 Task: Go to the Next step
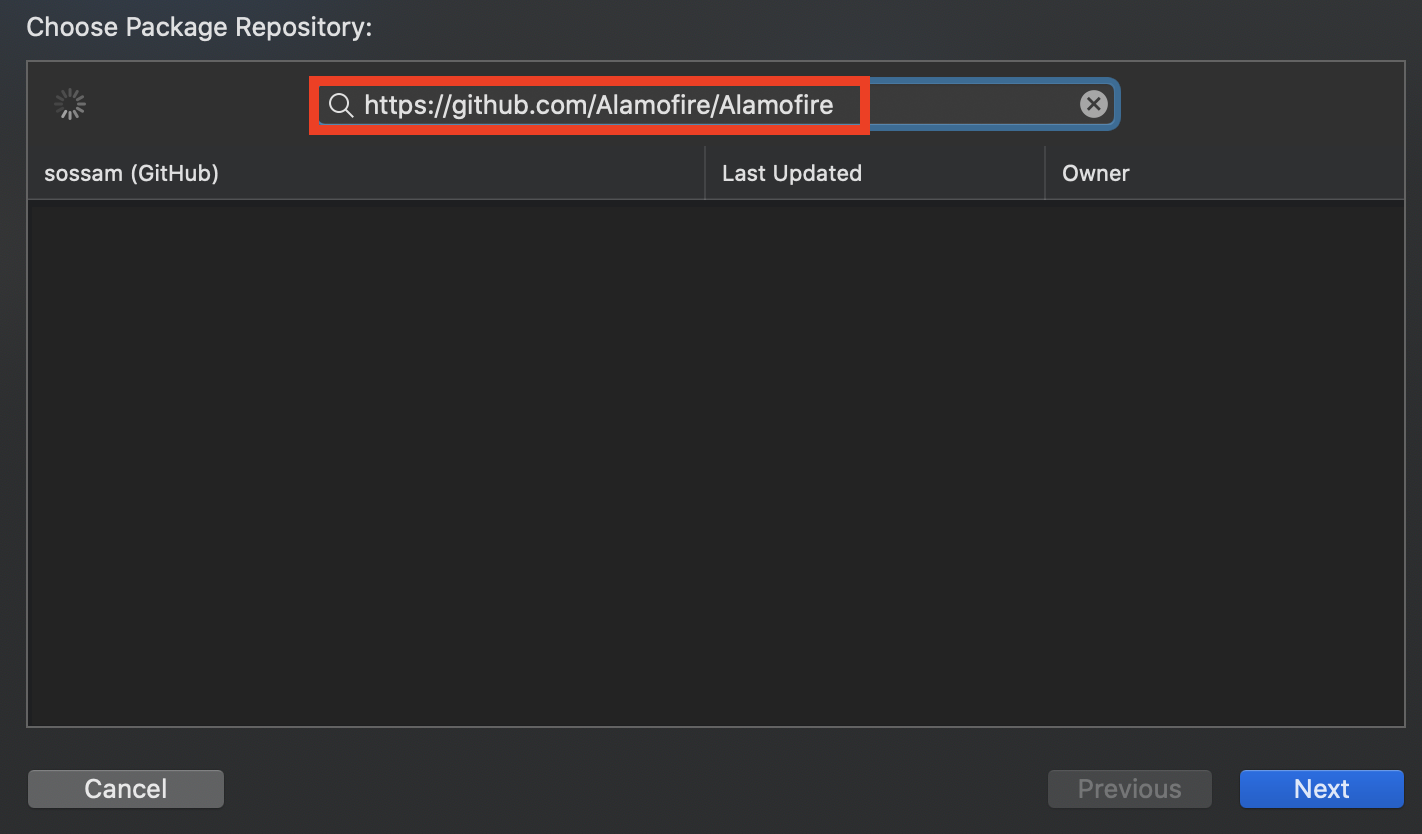coord(1322,789)
